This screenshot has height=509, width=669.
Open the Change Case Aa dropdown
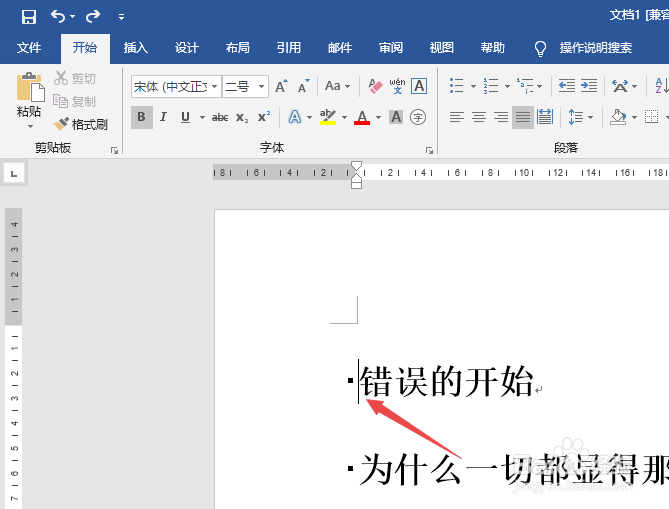337,86
